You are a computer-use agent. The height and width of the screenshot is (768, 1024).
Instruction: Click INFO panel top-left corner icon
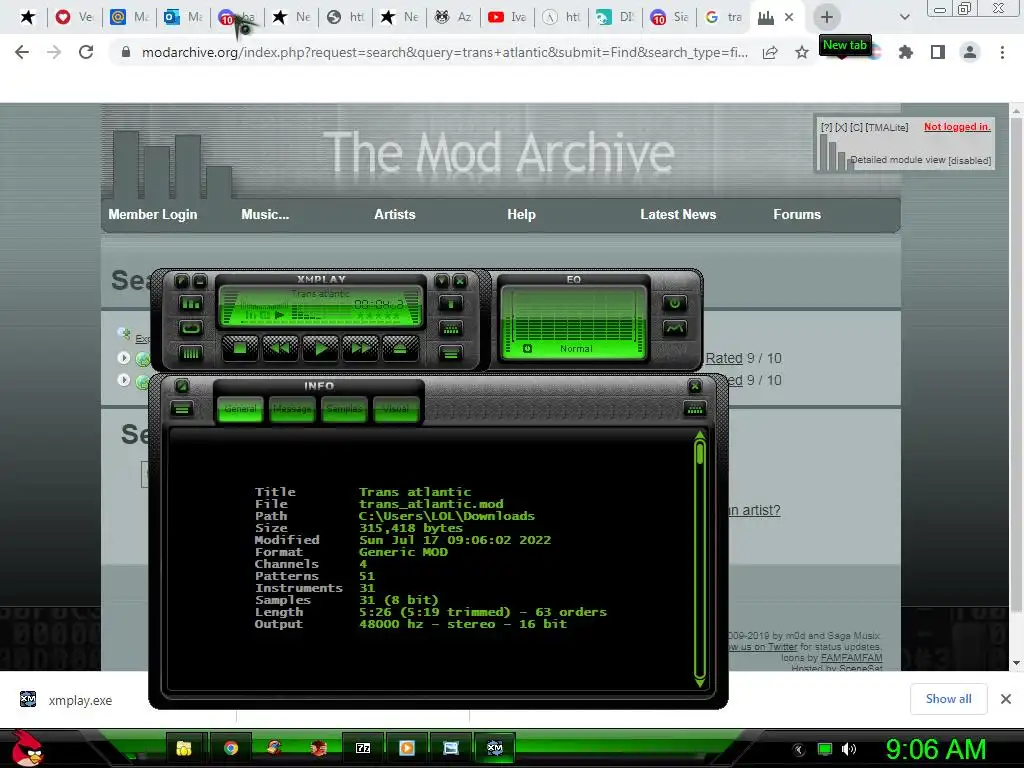[x=182, y=386]
